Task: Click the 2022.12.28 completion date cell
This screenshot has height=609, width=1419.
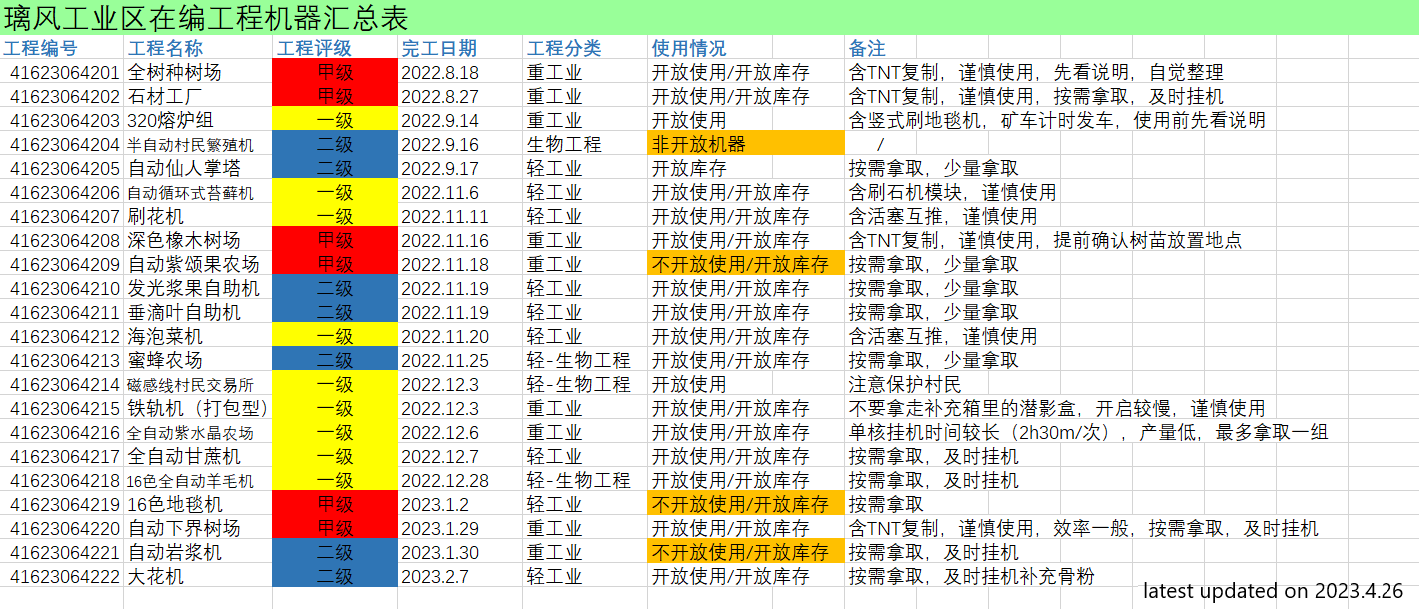Action: (x=444, y=480)
